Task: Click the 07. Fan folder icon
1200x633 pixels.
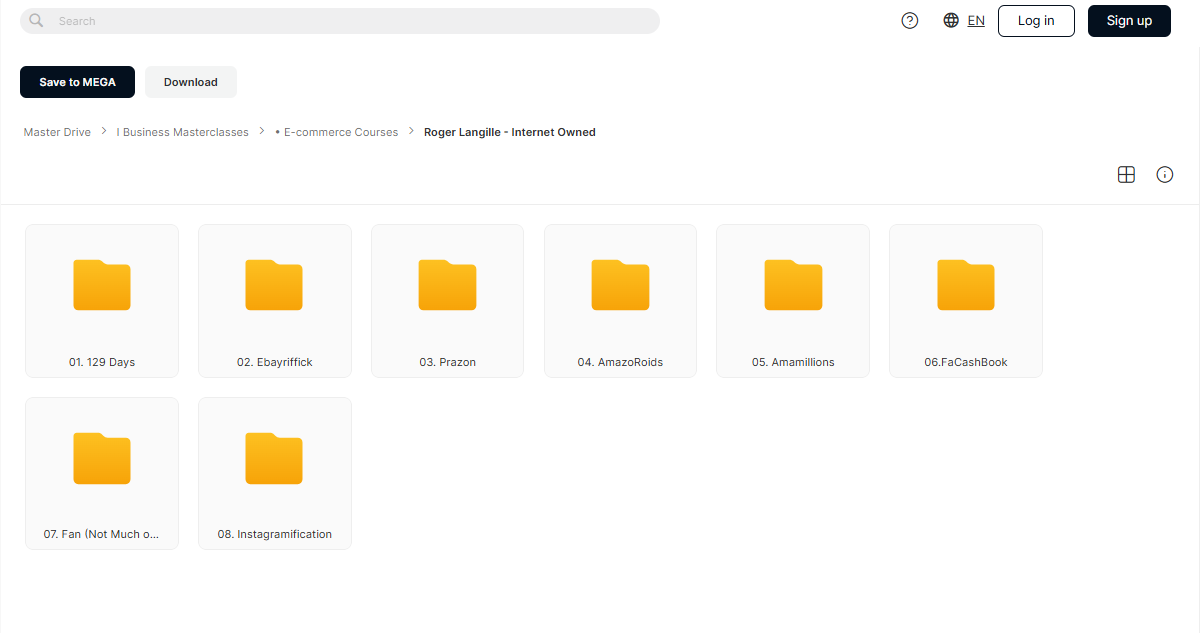Action: [102, 458]
